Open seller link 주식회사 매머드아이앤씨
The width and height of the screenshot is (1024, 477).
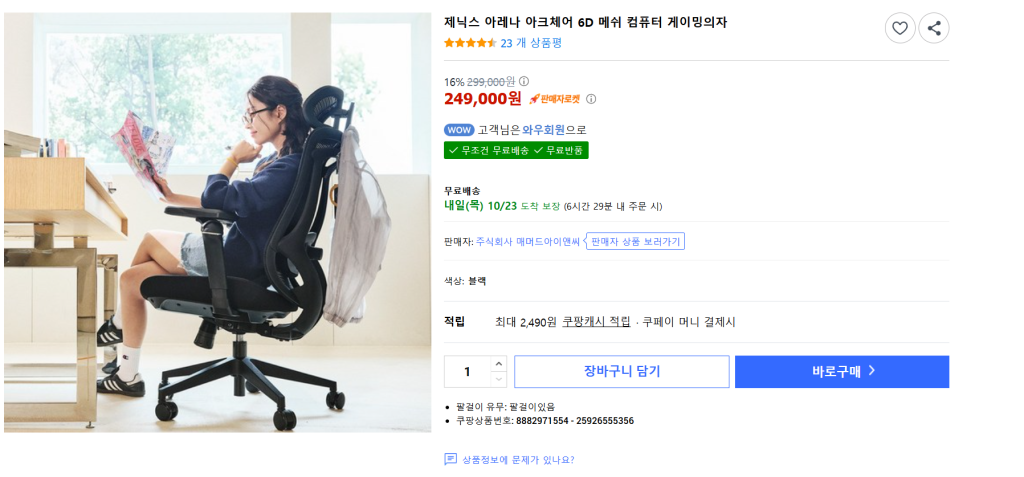(528, 242)
